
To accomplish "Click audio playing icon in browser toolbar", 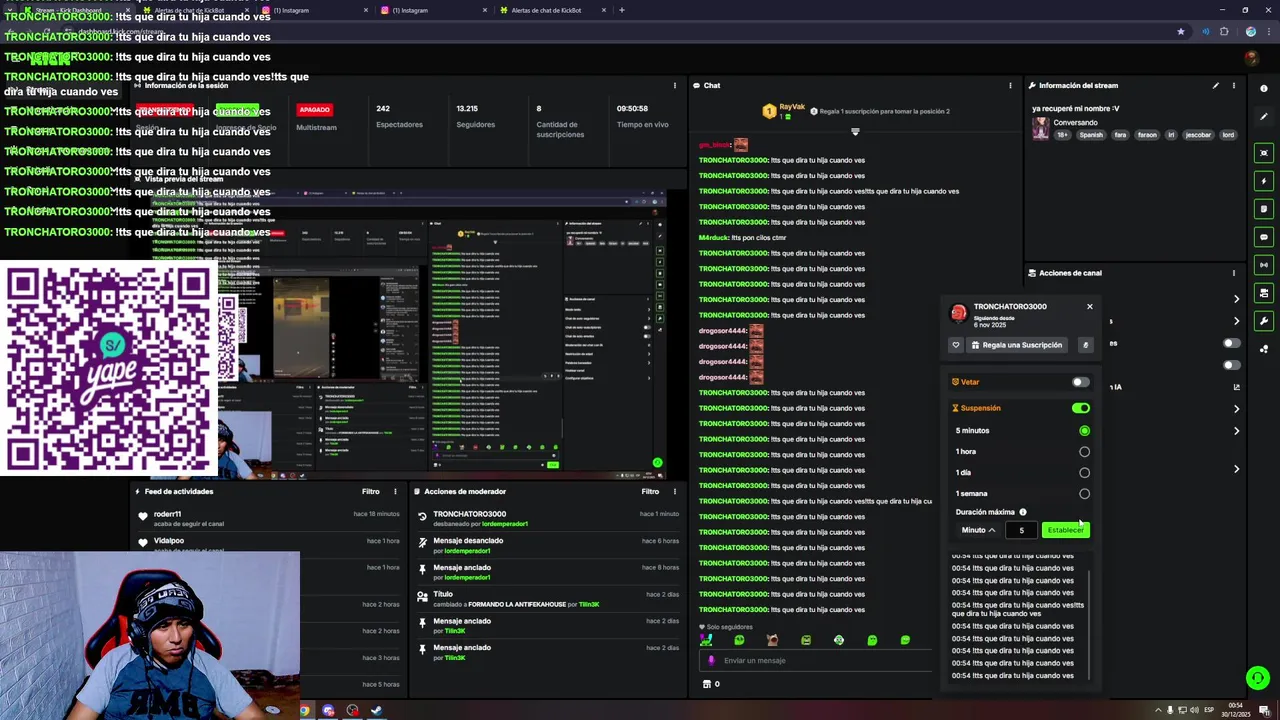I will pos(1205,31).
